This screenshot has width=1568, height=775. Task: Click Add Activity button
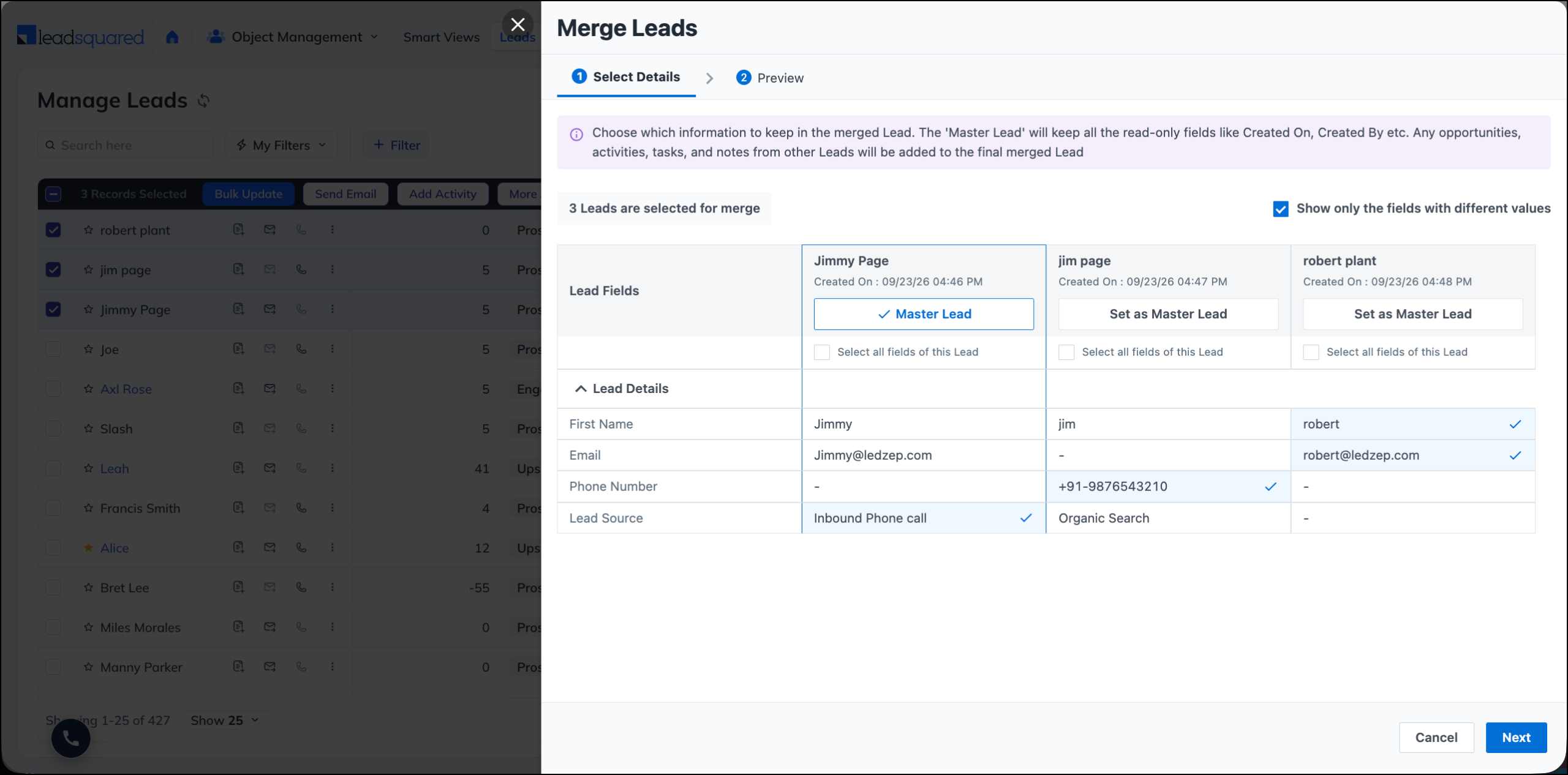(443, 194)
